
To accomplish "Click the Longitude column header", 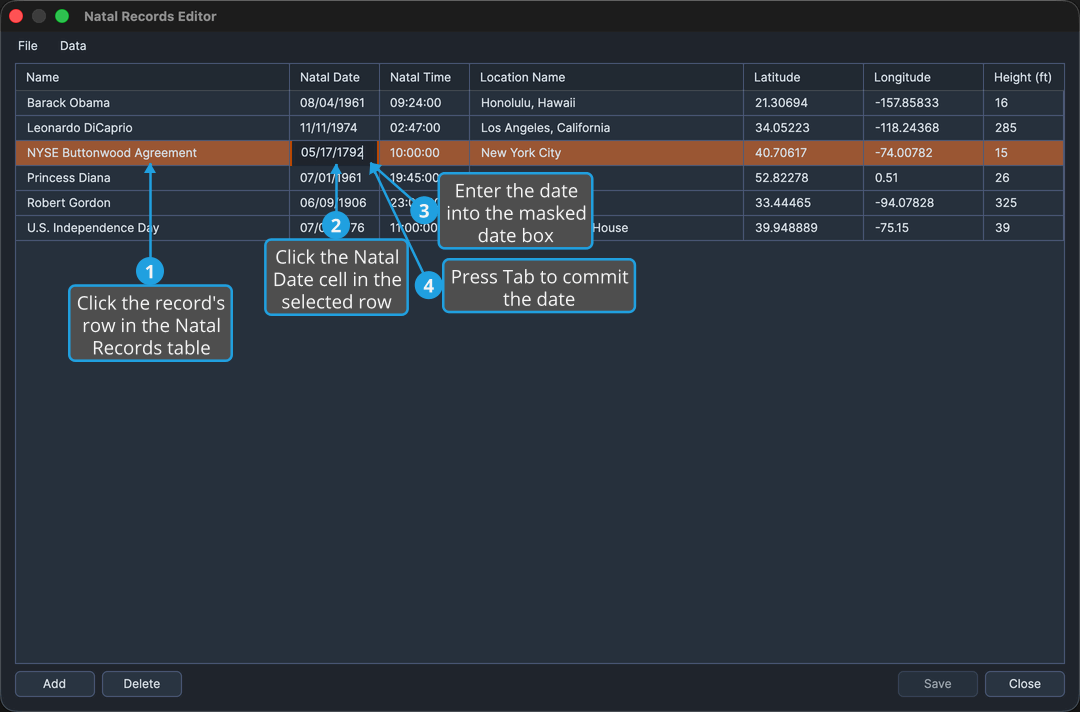I will 923,77.
